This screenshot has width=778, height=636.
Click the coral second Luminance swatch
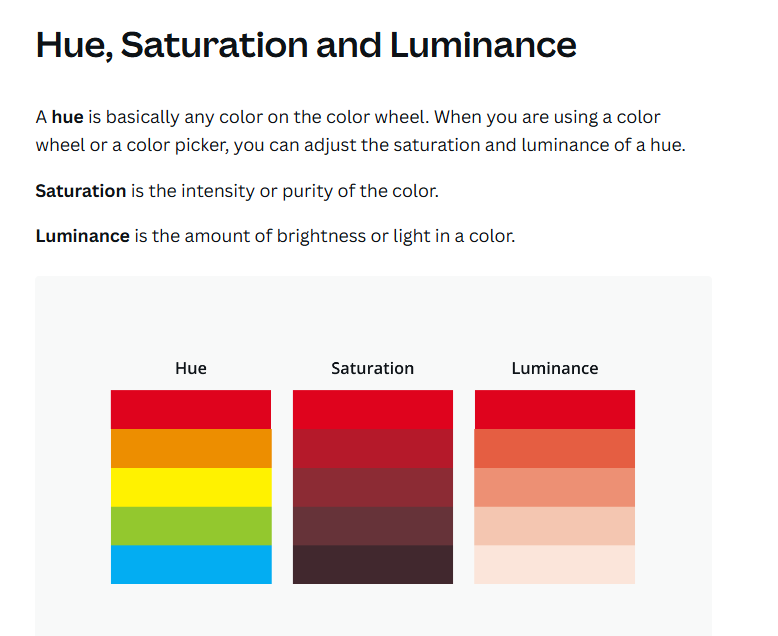click(x=555, y=448)
